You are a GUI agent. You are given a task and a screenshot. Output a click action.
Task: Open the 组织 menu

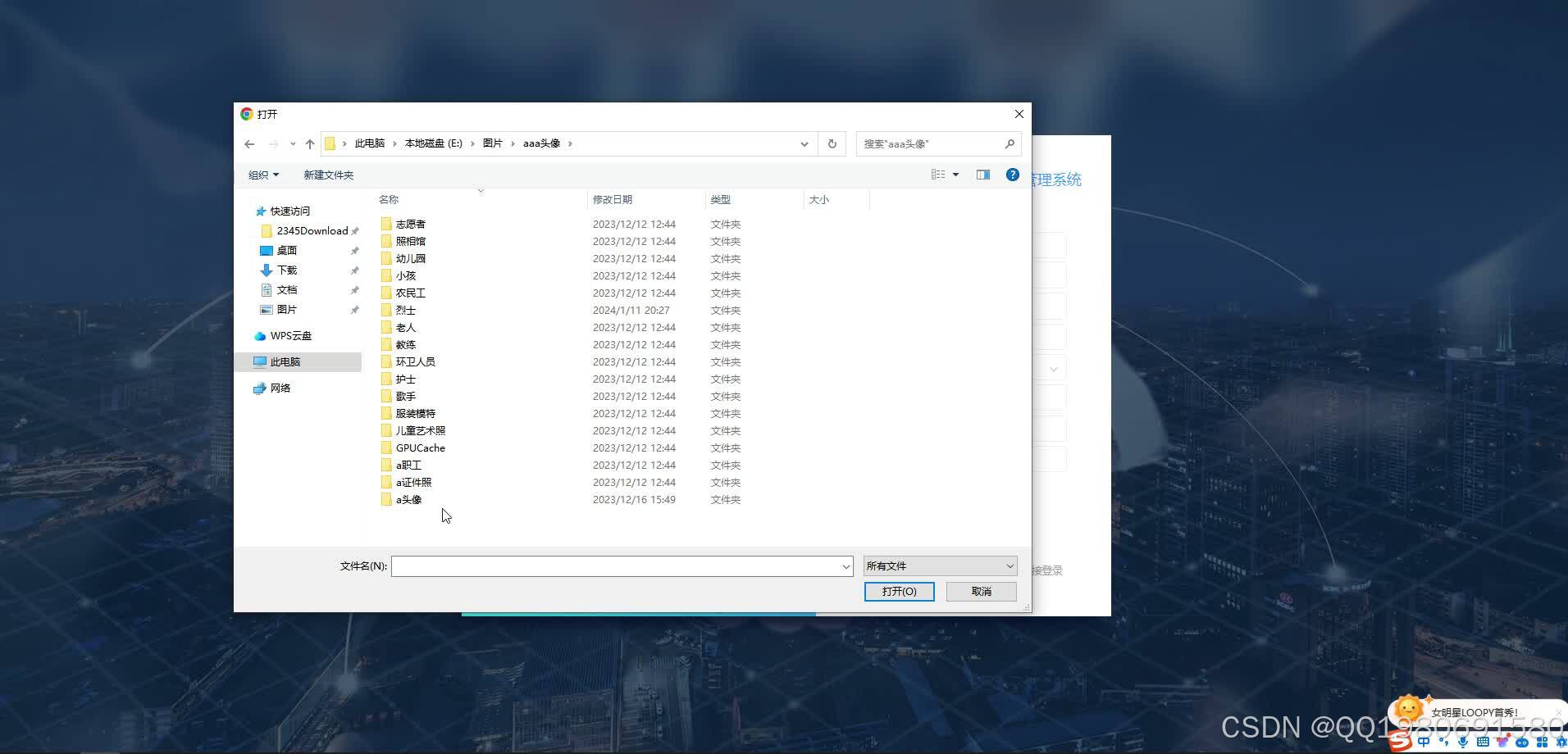[262, 174]
